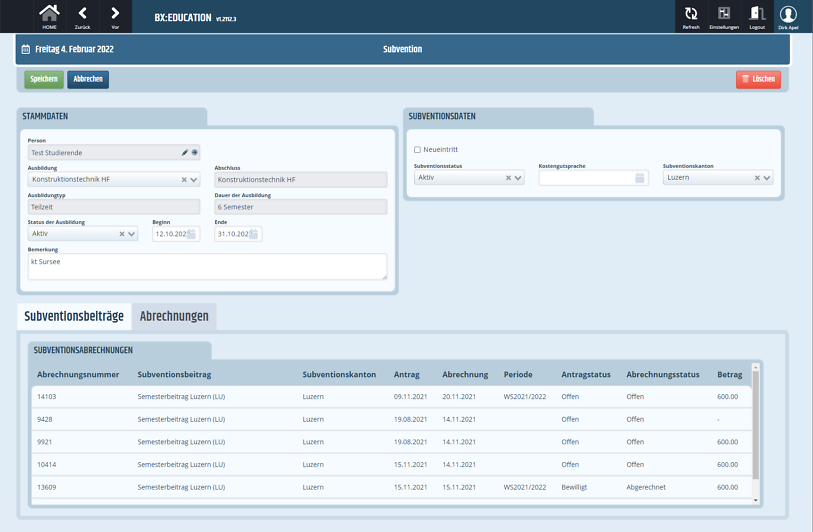Clear the Subventionsstatus X
Screen dimensions: 813x532
point(508,178)
